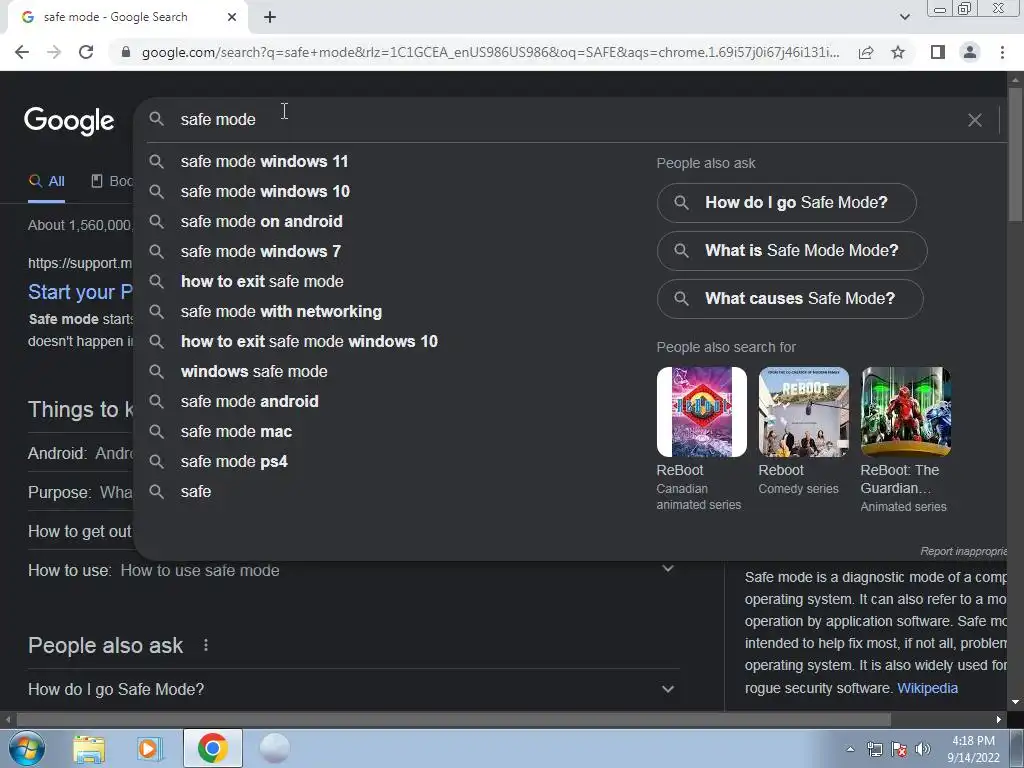
Task: Reload the page with refresh icon
Action: [x=86, y=52]
